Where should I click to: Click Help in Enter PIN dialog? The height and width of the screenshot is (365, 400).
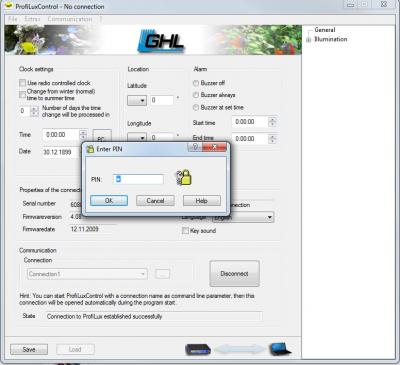tap(202, 200)
